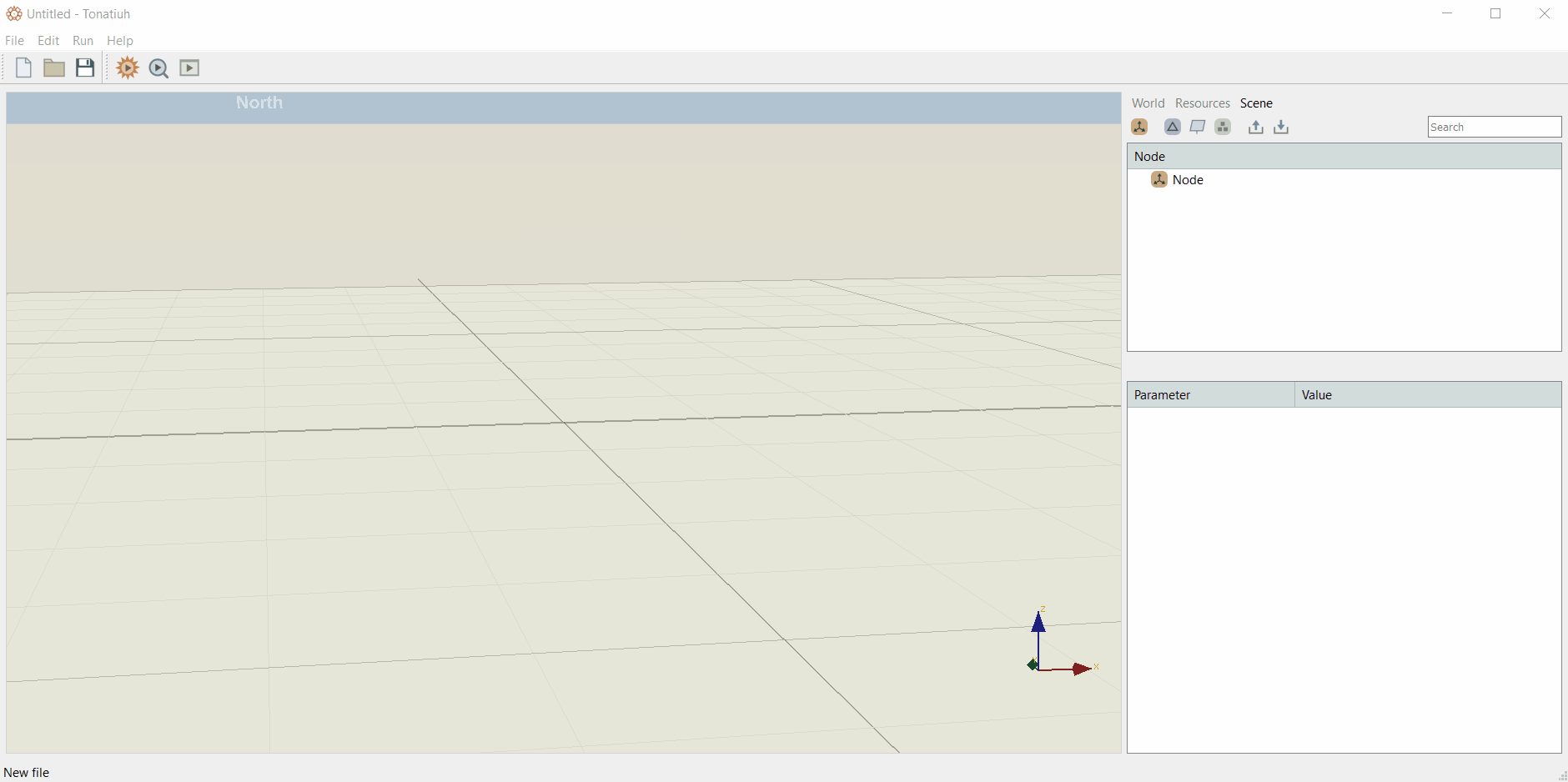Image resolution: width=1568 pixels, height=782 pixels.
Task: Click the 'New file' status bar message
Action: (27, 773)
